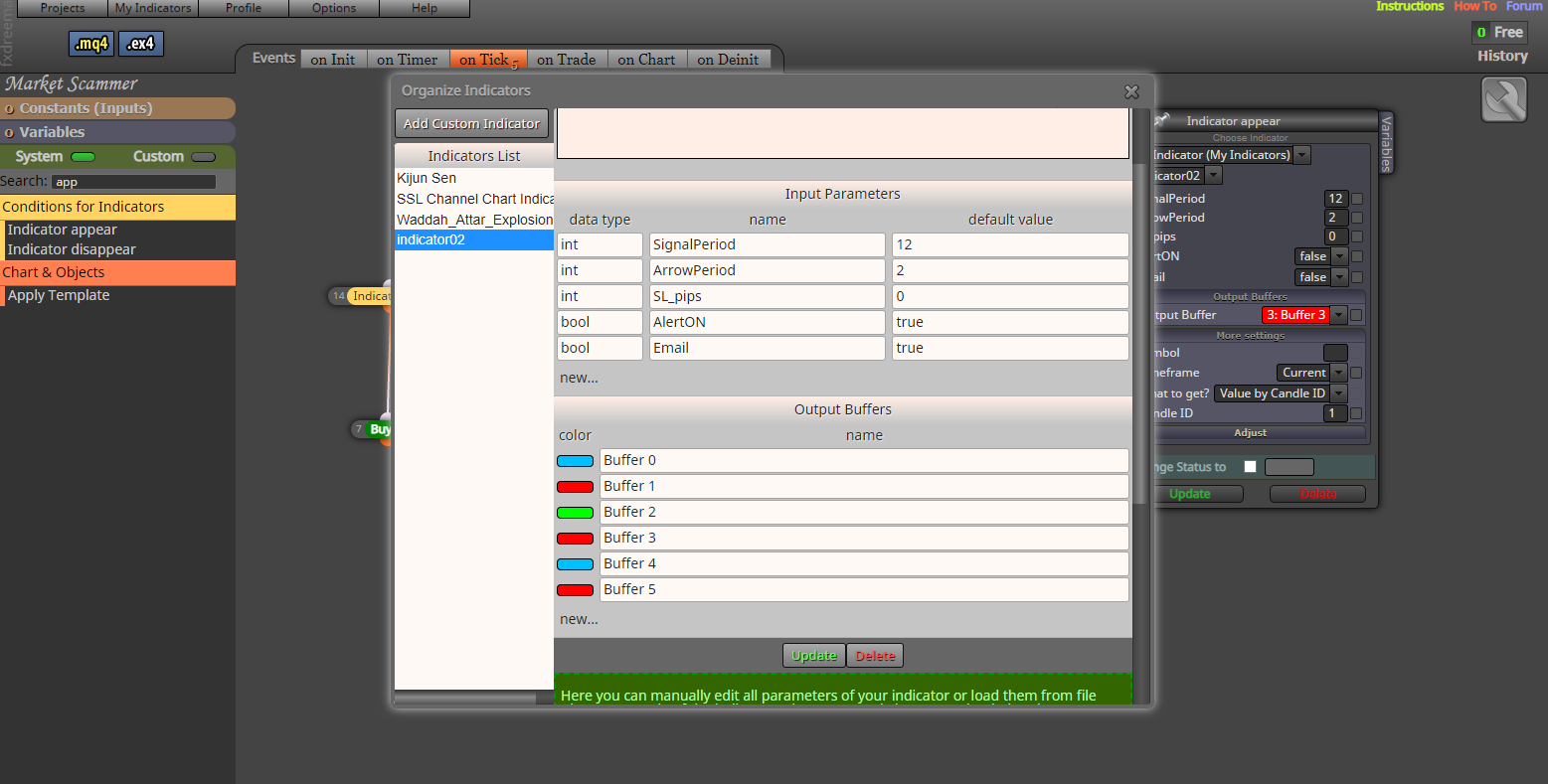
Task: Tick the AlertON checkbox in Indicator appear
Action: click(x=1356, y=256)
